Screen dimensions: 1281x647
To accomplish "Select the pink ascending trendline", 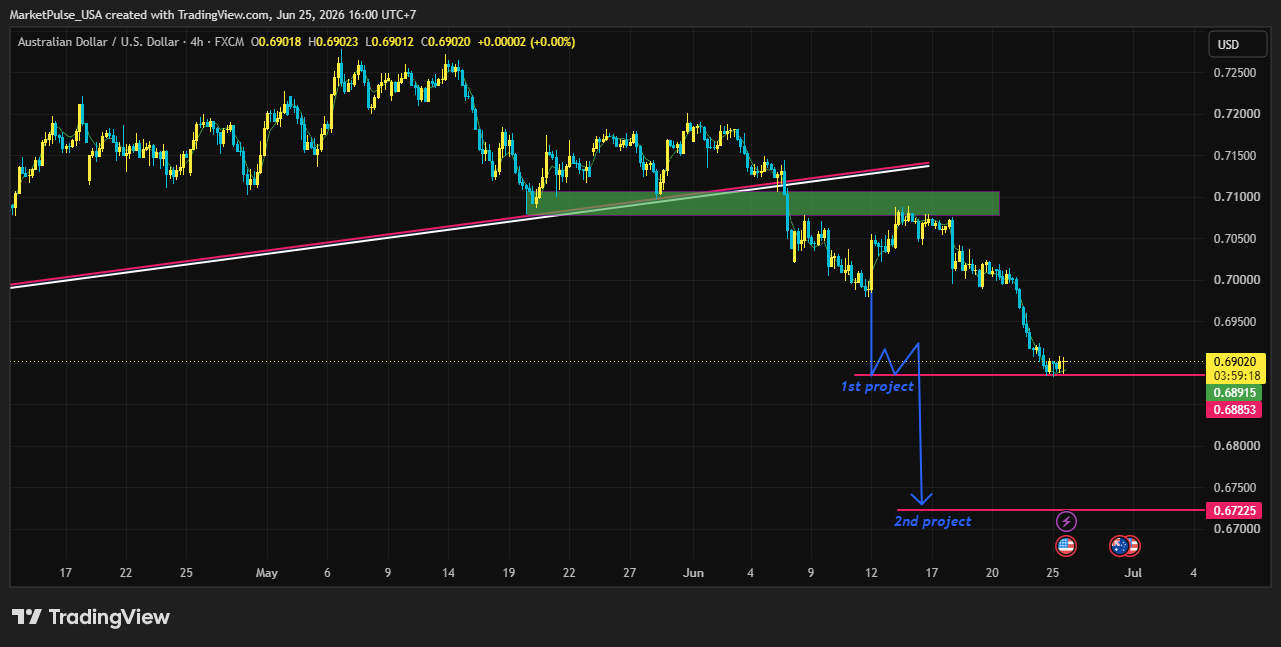I will pyautogui.click(x=470, y=225).
